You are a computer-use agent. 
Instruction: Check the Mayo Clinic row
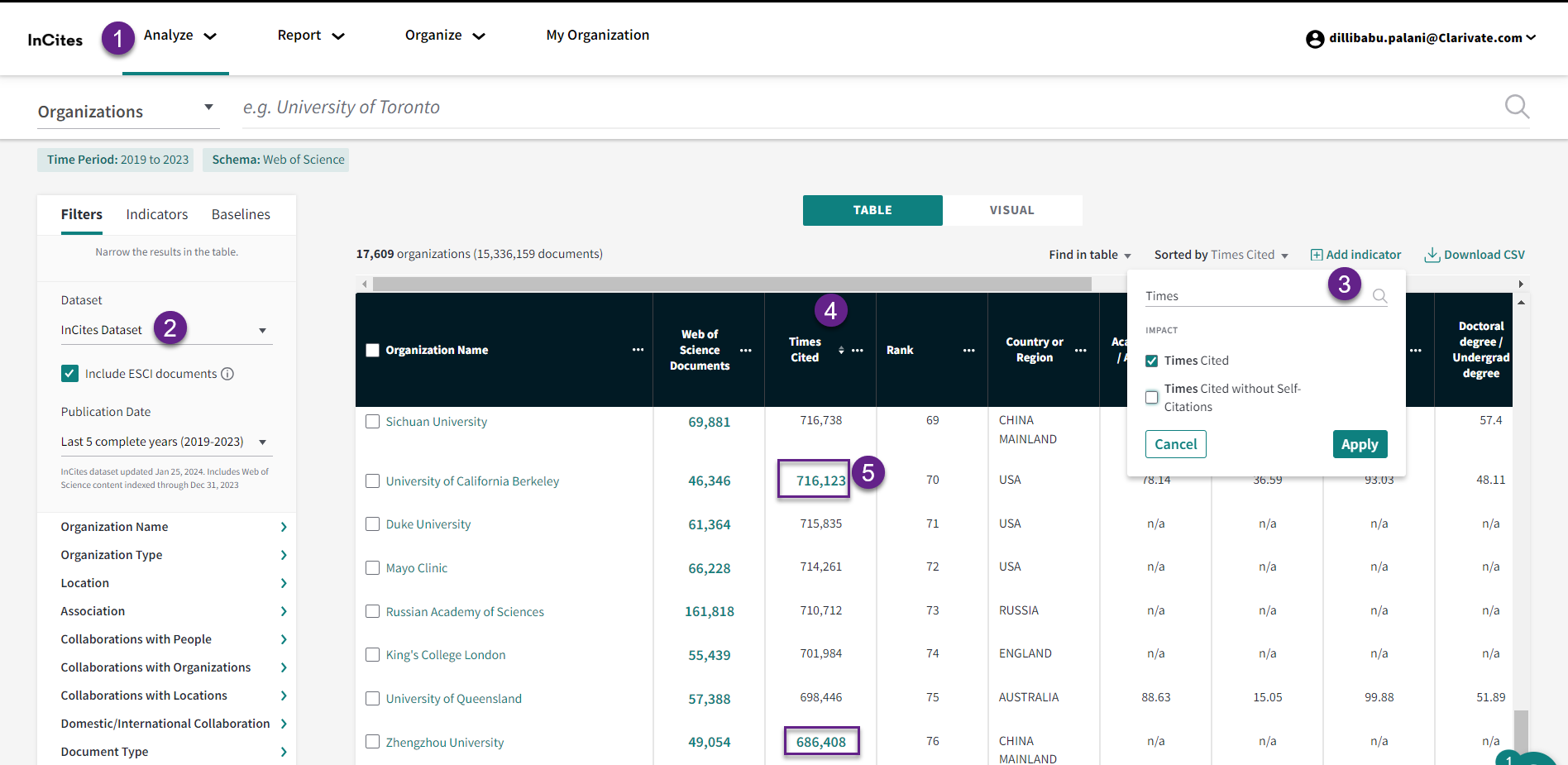tap(373, 568)
